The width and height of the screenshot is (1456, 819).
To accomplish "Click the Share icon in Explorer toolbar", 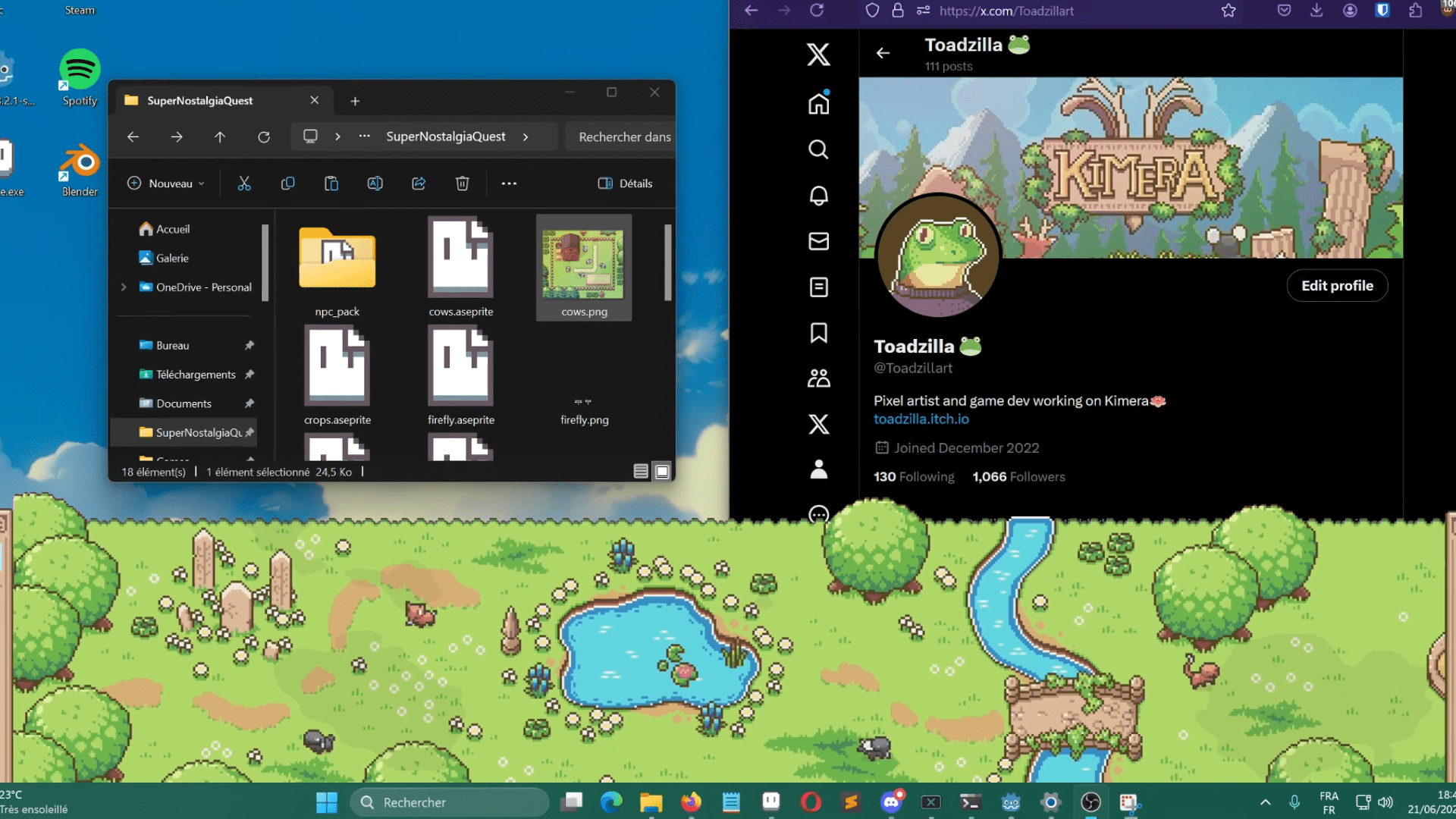I will pos(419,184).
